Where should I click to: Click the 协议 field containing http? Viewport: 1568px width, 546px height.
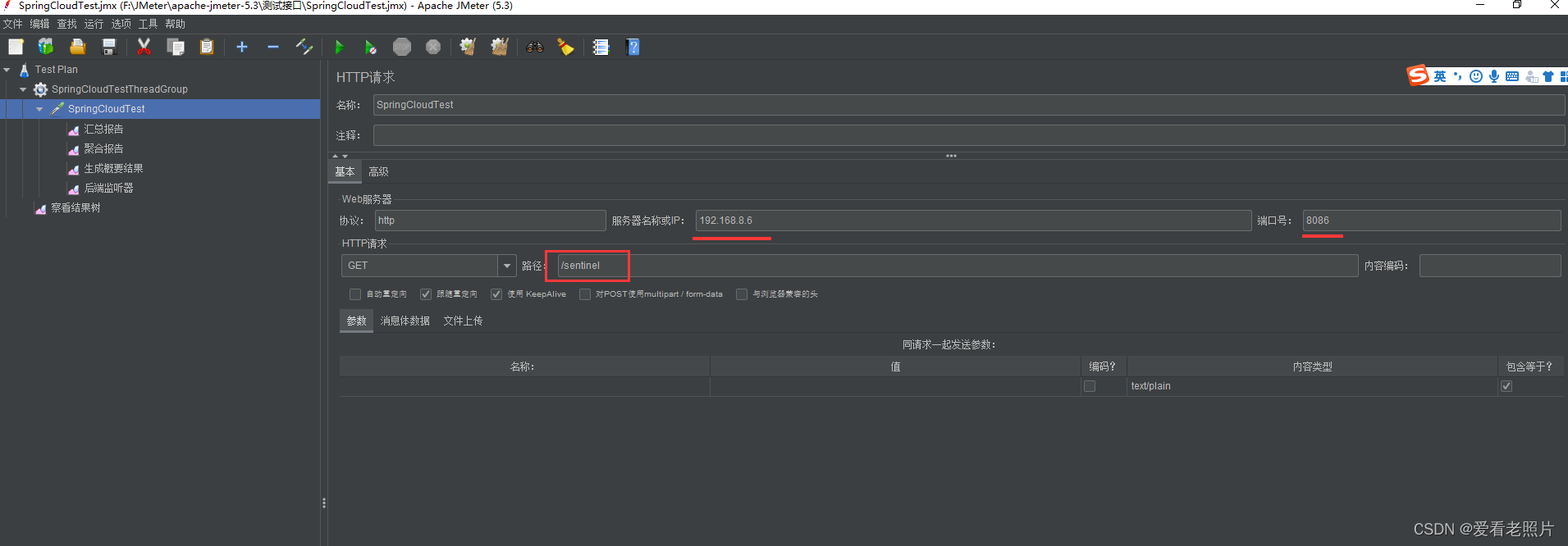coord(491,221)
